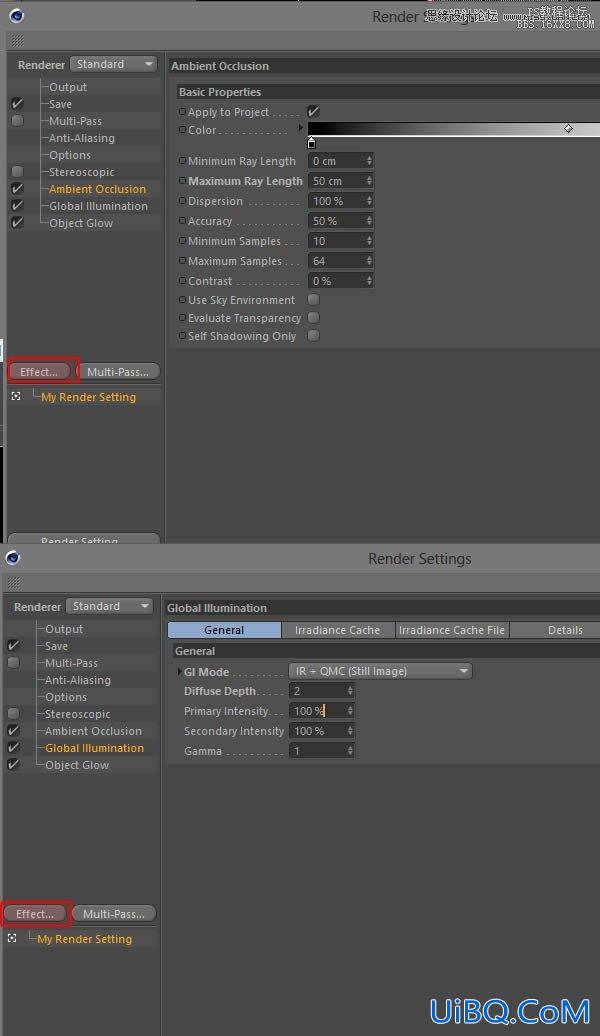Click Minimum Ray Length stepper arrows

[x=369, y=161]
